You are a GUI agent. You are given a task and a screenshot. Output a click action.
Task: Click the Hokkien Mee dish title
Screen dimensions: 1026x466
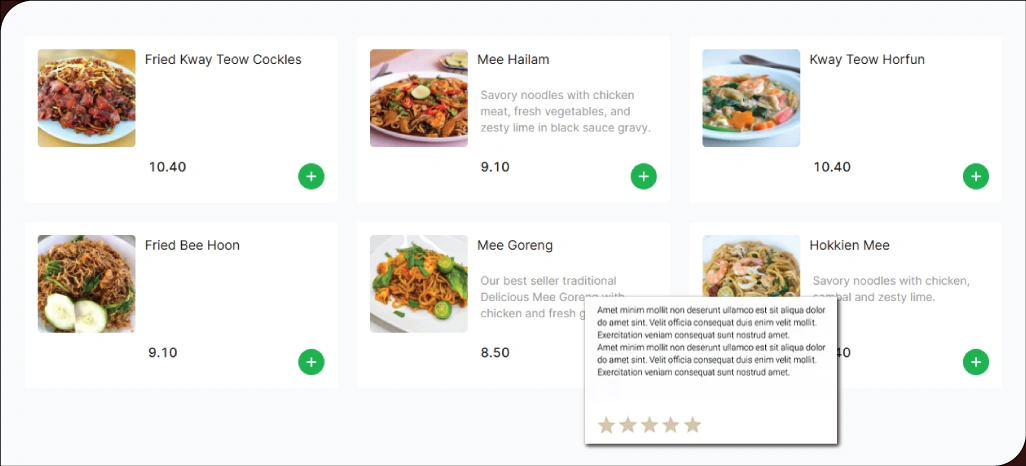tap(849, 245)
